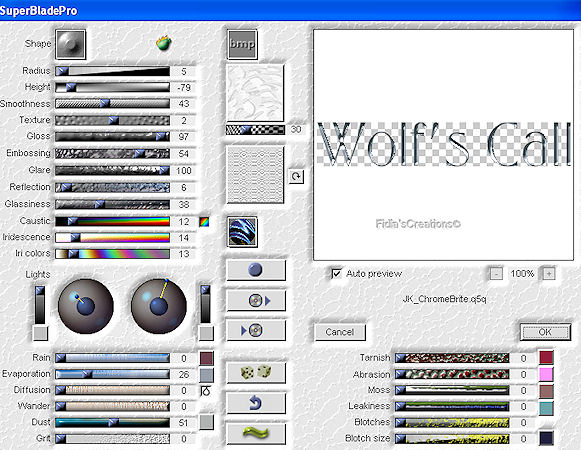Click the load preset disc button
The width and height of the screenshot is (581, 450).
256,300
